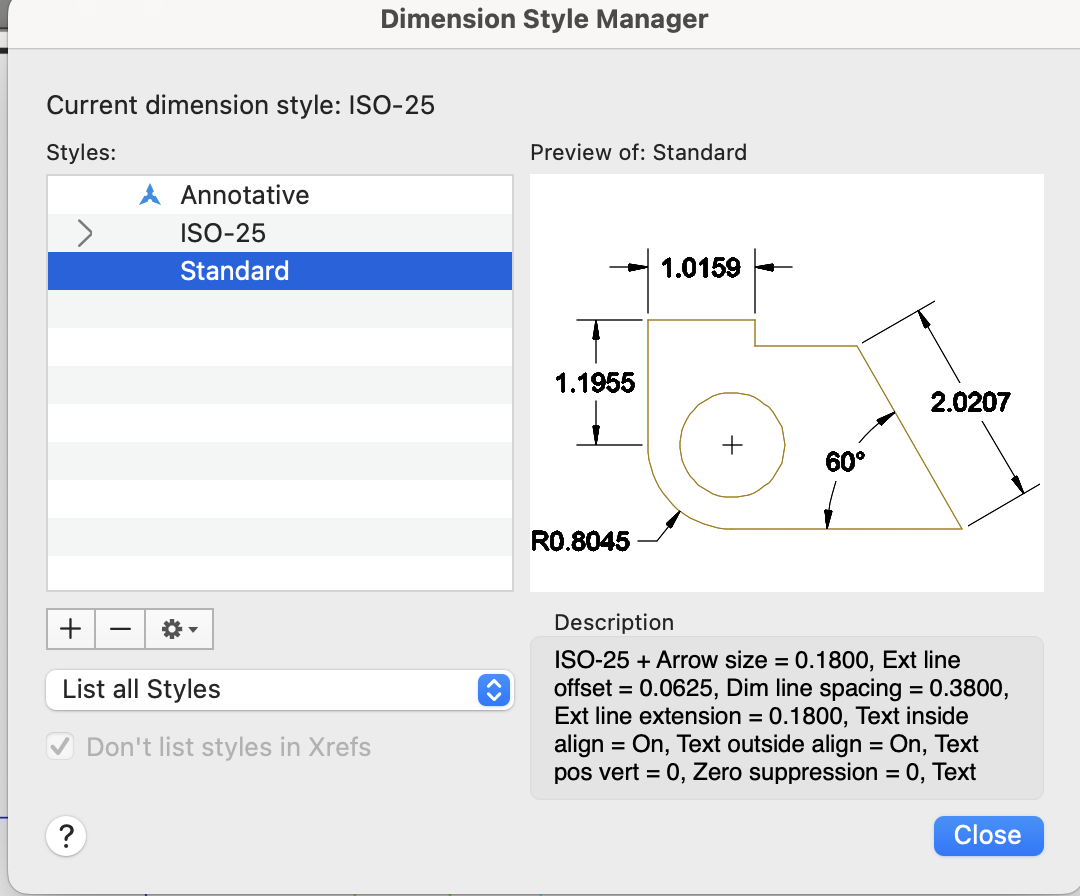This screenshot has height=896, width=1080.
Task: Select the Standard style row
Action: tap(235, 271)
